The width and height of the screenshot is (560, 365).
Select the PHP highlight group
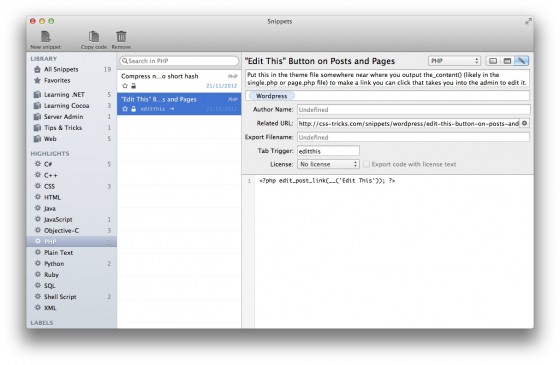tap(71, 242)
